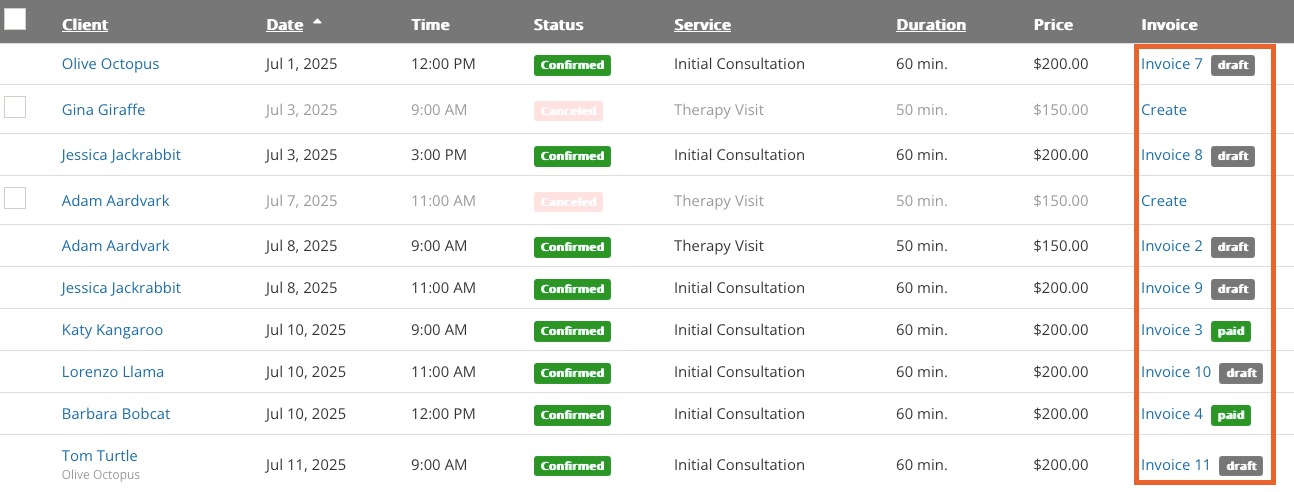Create an invoice for Adam Aardvark's Jul 7 visit
Image resolution: width=1294 pixels, height=492 pixels.
1164,201
